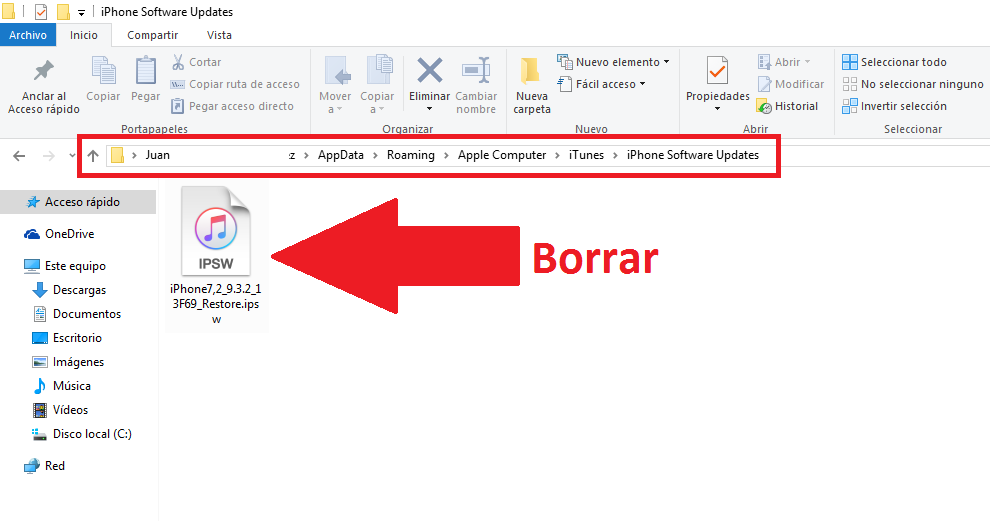The image size is (990, 521).
Task: Choose Copiar ruta de acceso
Action: [236, 84]
